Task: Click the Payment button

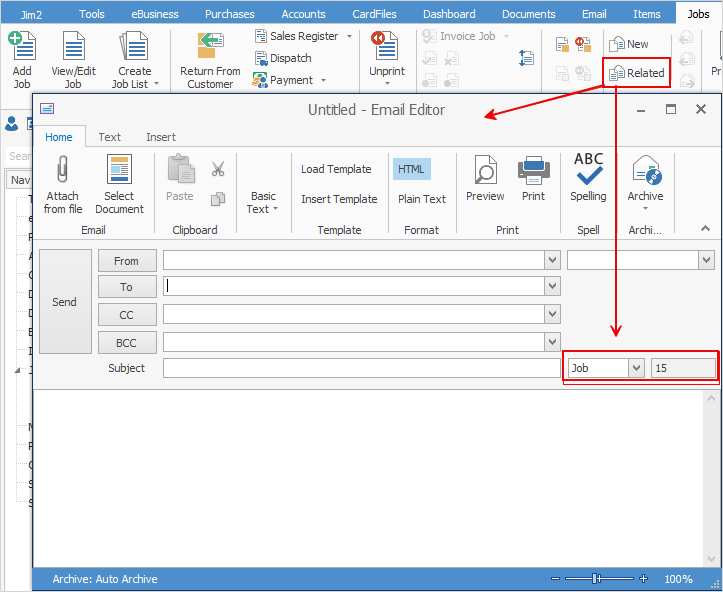Action: click(x=283, y=80)
